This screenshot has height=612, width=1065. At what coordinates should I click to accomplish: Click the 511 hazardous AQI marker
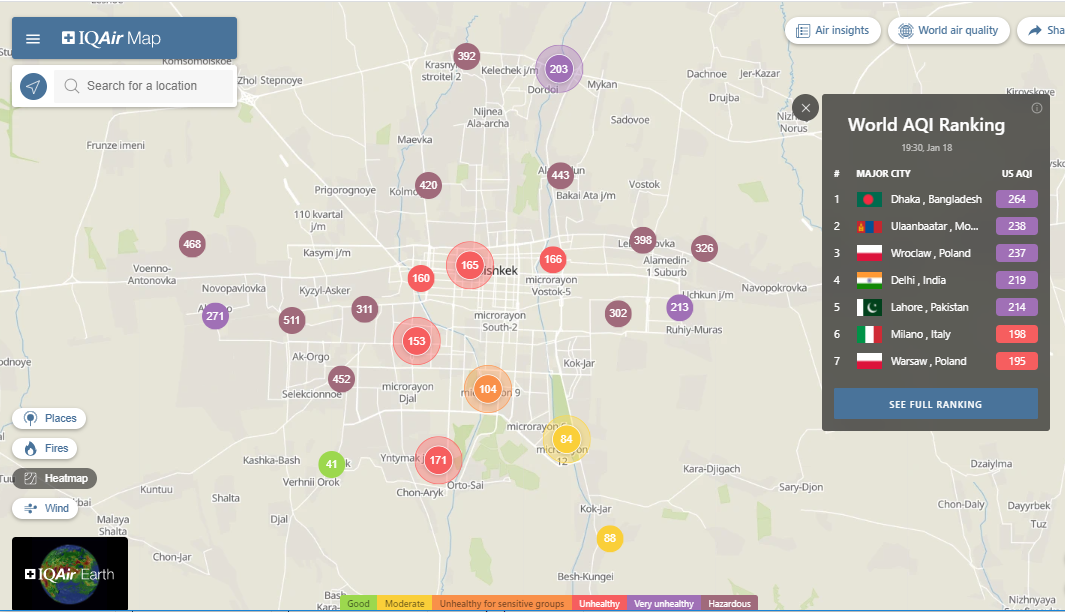tap(292, 321)
